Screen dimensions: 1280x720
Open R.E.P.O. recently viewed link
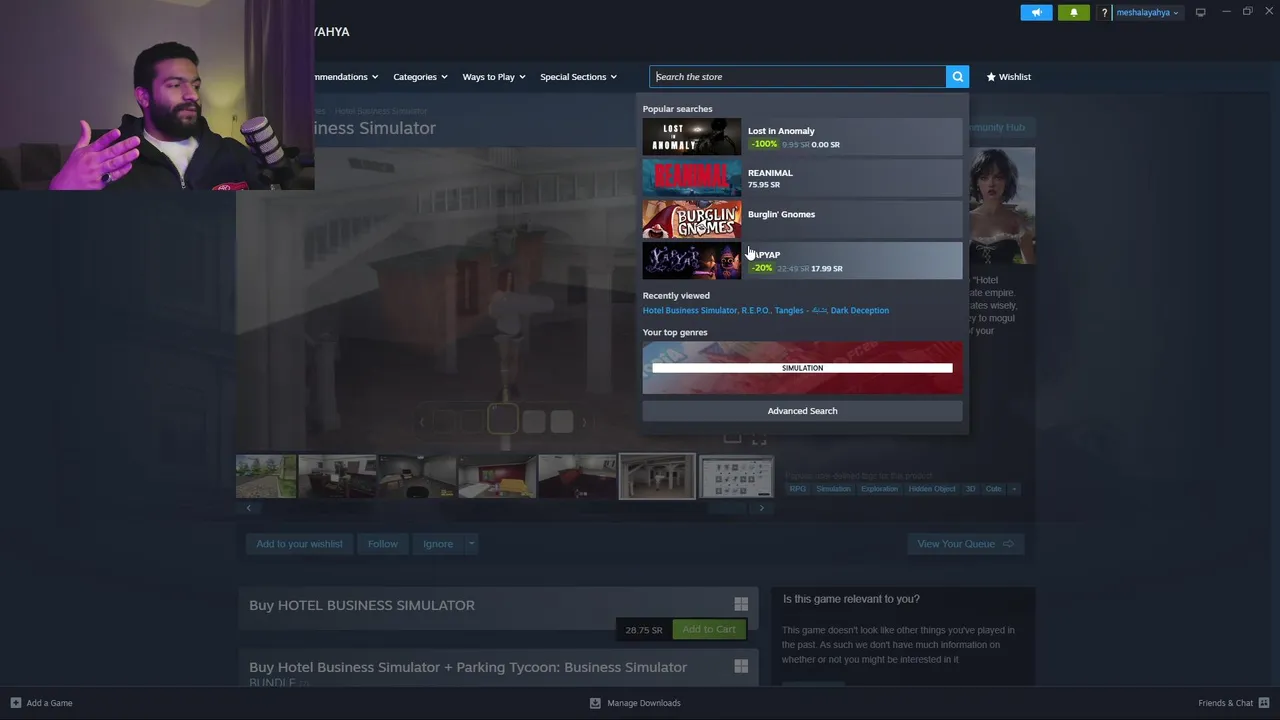click(x=755, y=310)
